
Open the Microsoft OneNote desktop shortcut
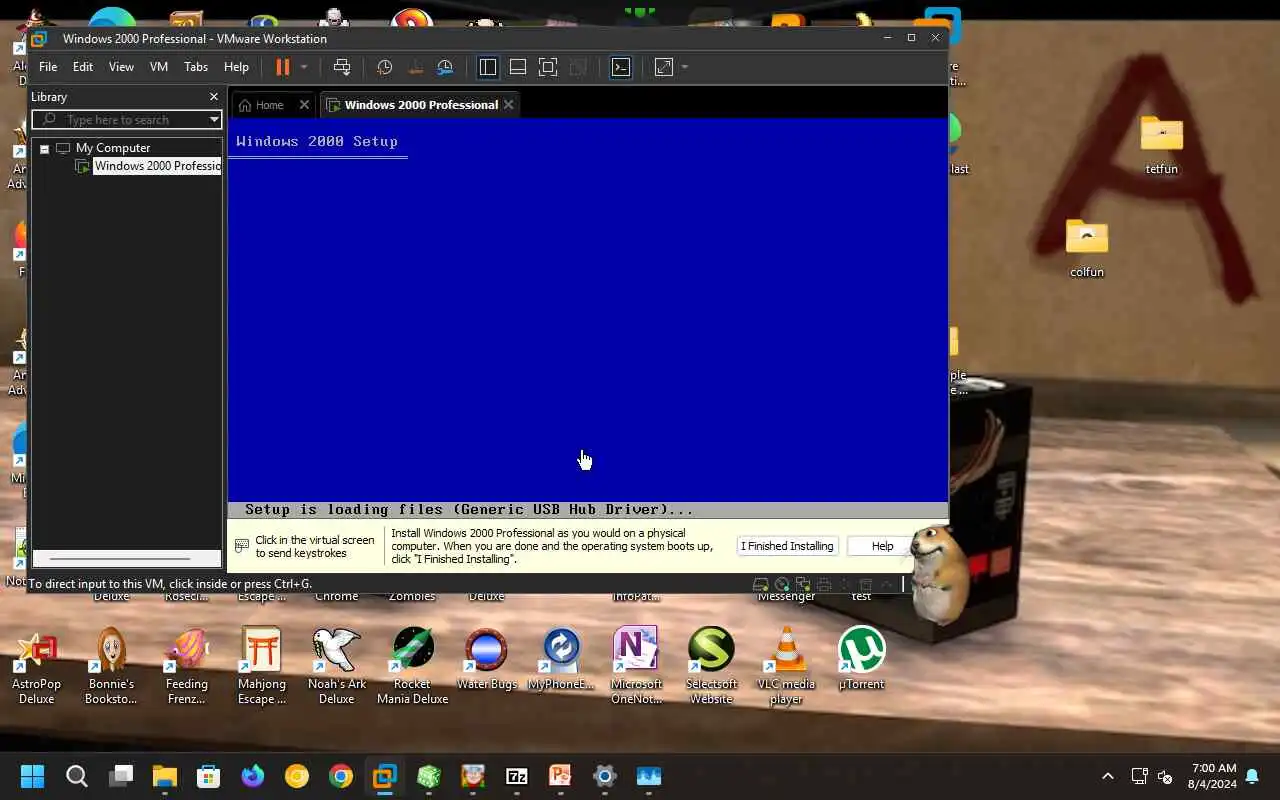[x=636, y=665]
